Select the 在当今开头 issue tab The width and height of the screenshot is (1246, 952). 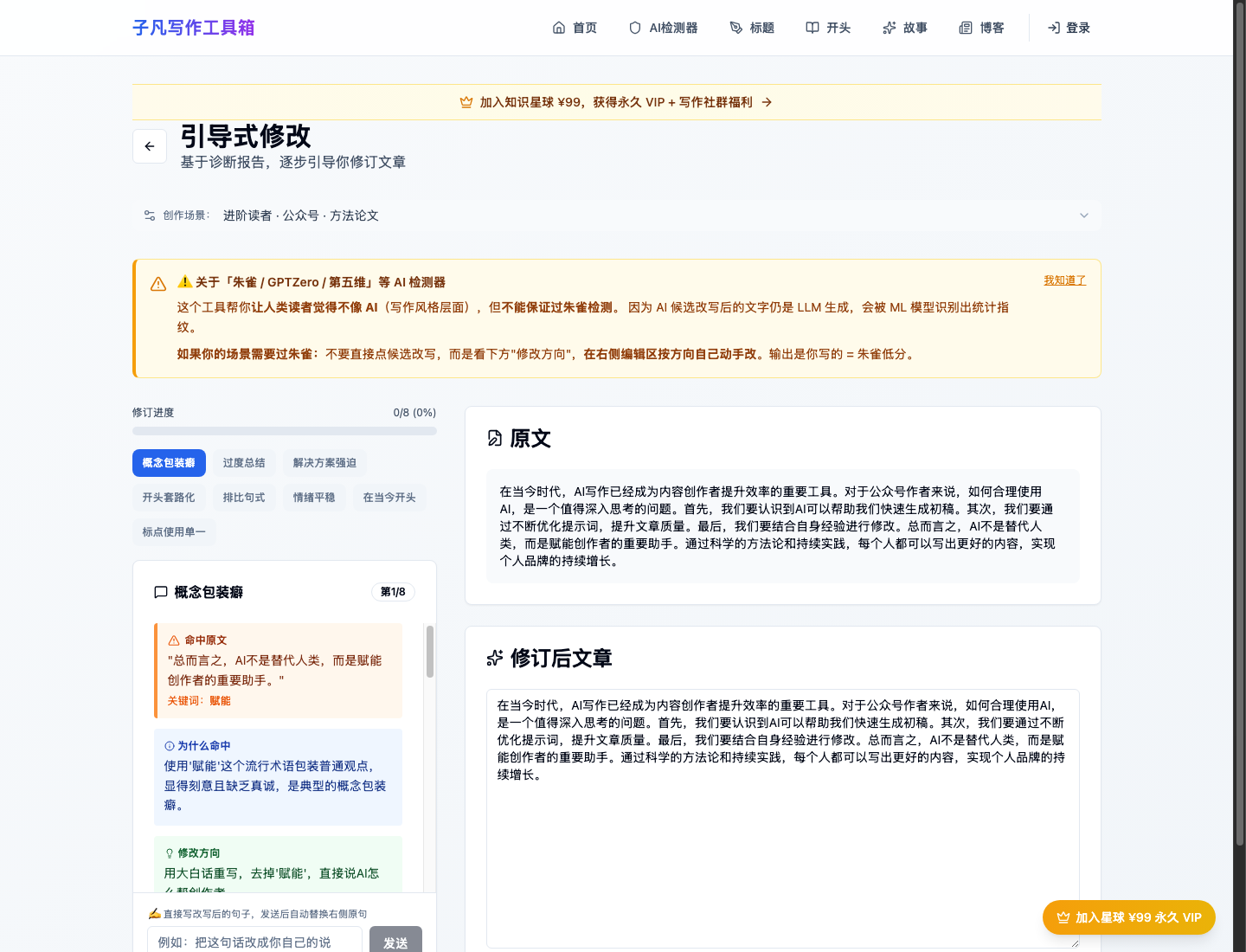pos(389,498)
